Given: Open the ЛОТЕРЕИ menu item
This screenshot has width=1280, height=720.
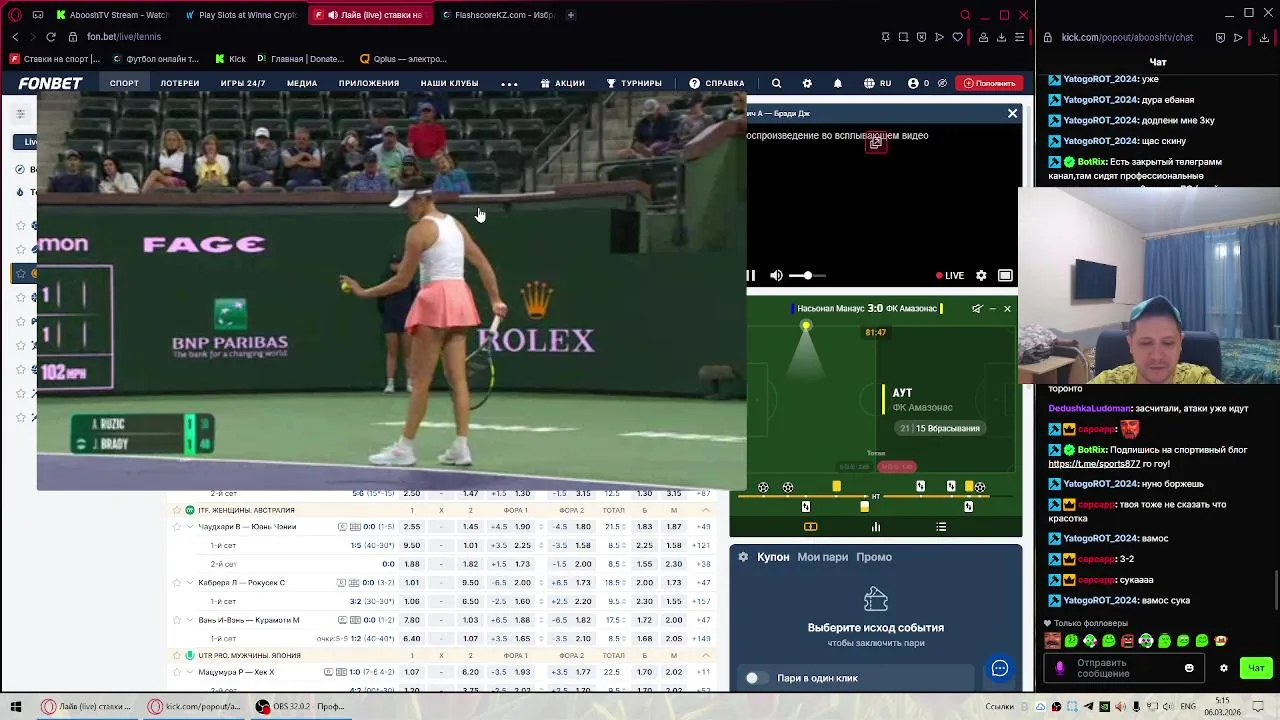Looking at the screenshot, I should tap(180, 83).
